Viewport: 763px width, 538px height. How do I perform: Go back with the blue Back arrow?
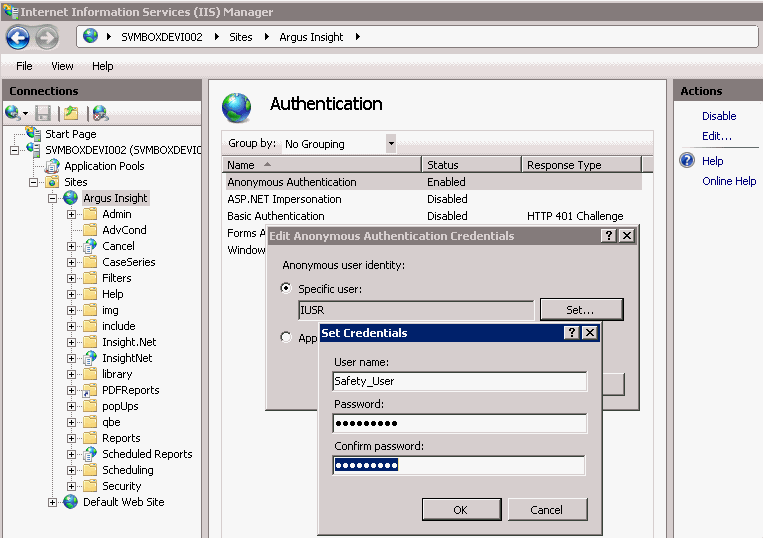pyautogui.click(x=18, y=37)
